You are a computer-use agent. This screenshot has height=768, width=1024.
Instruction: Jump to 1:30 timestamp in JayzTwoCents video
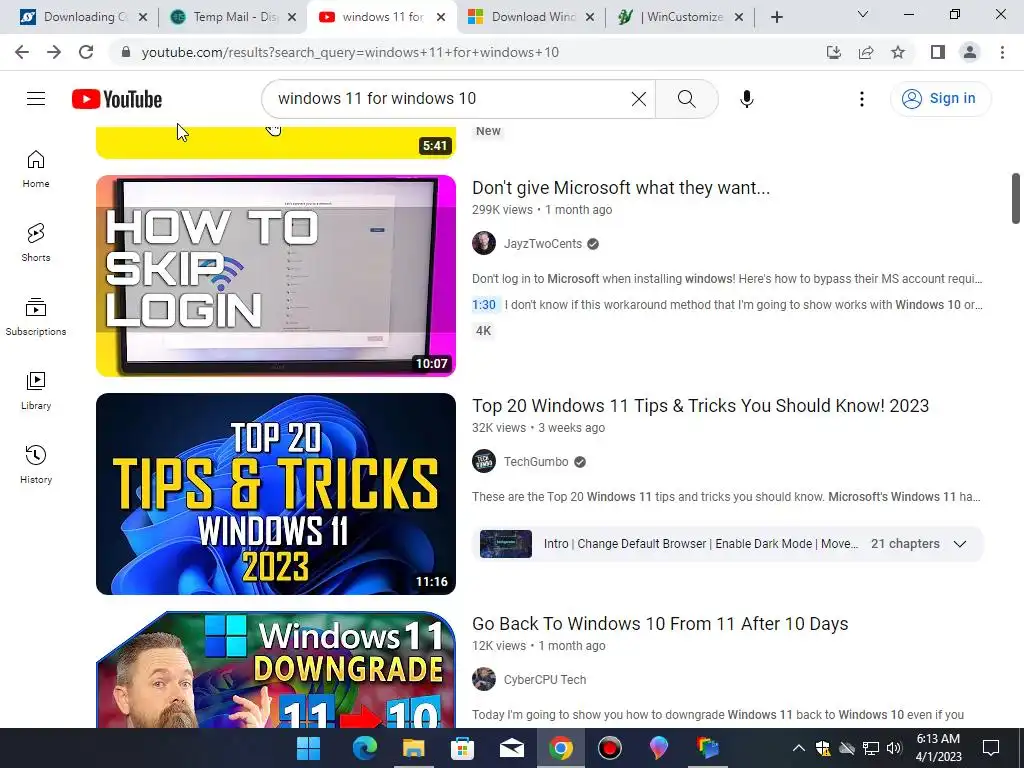tap(484, 305)
